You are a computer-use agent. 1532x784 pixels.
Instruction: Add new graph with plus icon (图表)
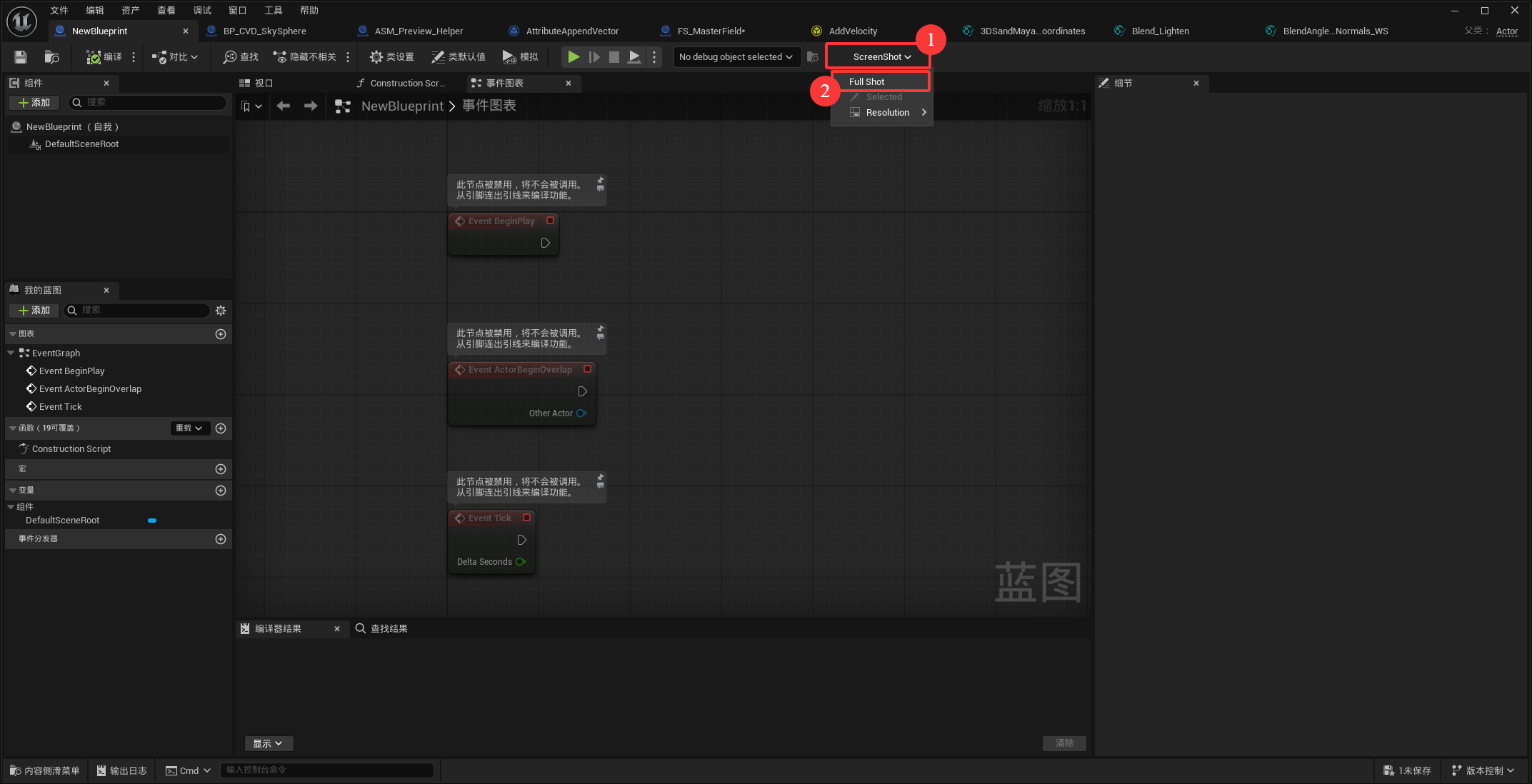coord(221,334)
